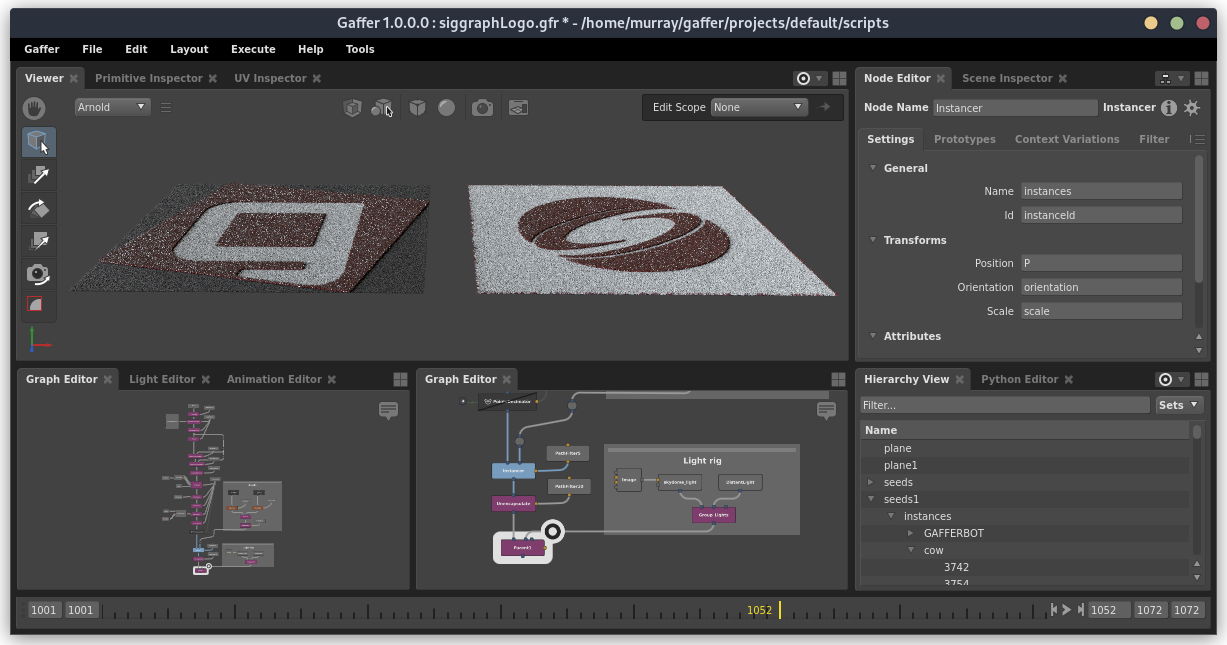
Task: Close the UV Inspector tab
Action: click(317, 78)
